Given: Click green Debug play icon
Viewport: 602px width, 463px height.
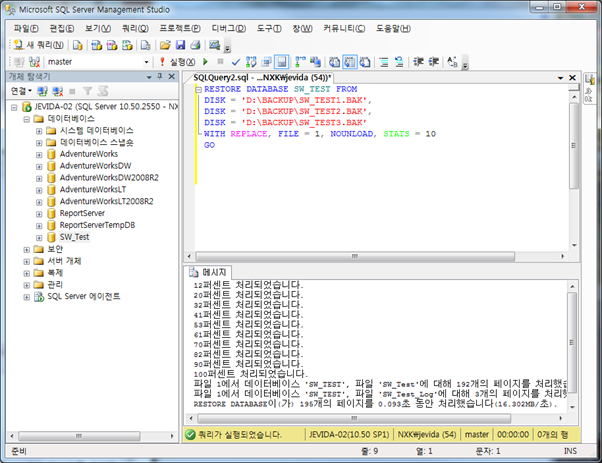Looking at the screenshot, I should tap(205, 61).
